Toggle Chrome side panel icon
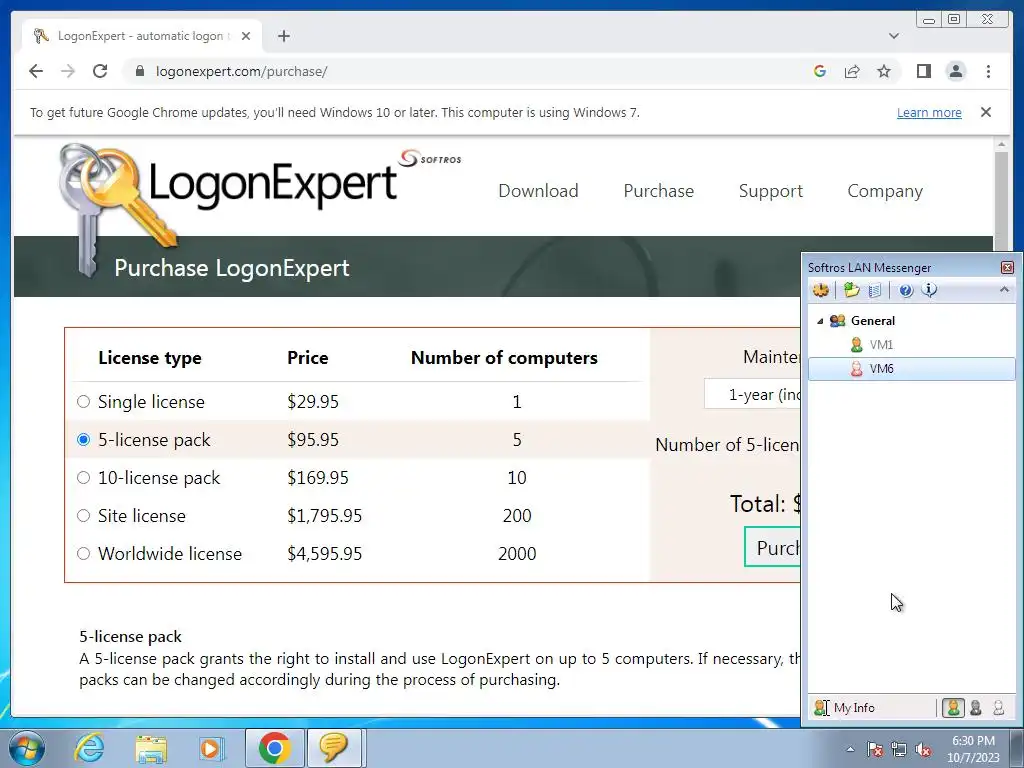1024x768 pixels. tap(923, 71)
